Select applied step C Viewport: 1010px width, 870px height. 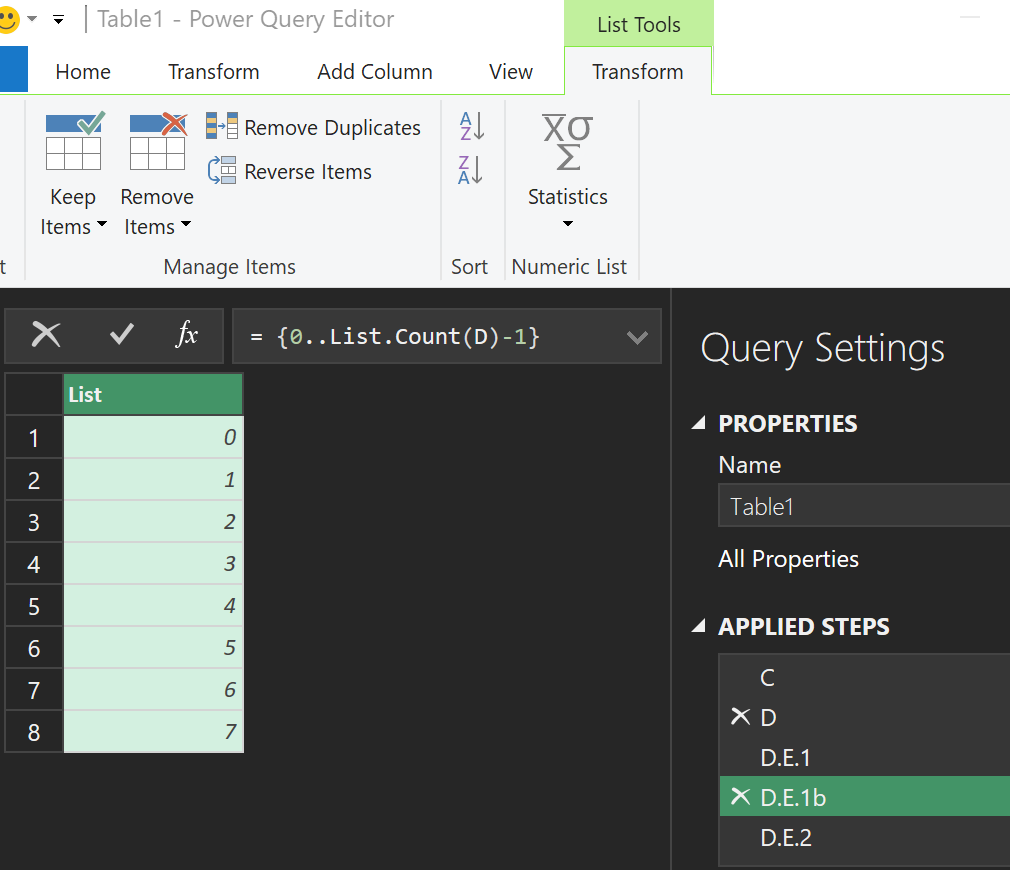[x=864, y=677]
